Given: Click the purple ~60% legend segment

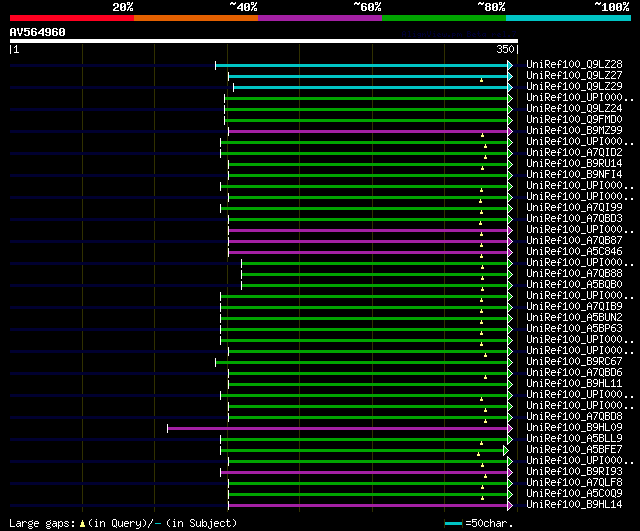Looking at the screenshot, I should (320, 18).
